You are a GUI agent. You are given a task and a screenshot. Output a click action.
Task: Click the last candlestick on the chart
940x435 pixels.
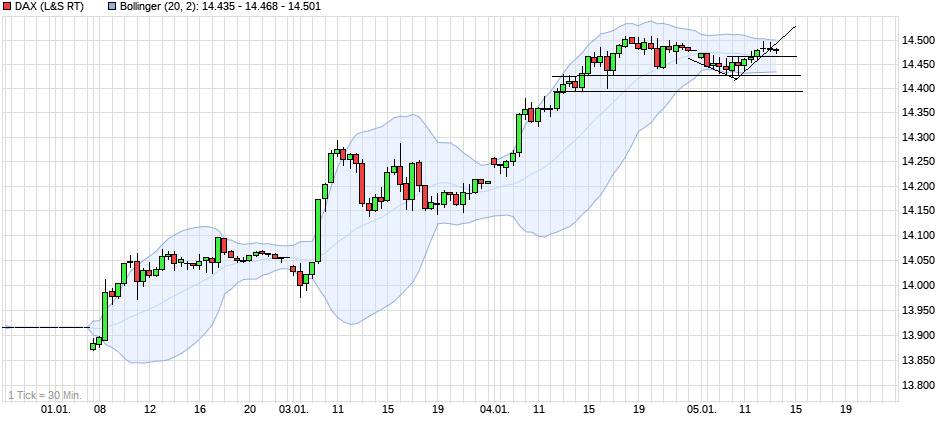pyautogui.click(x=777, y=50)
